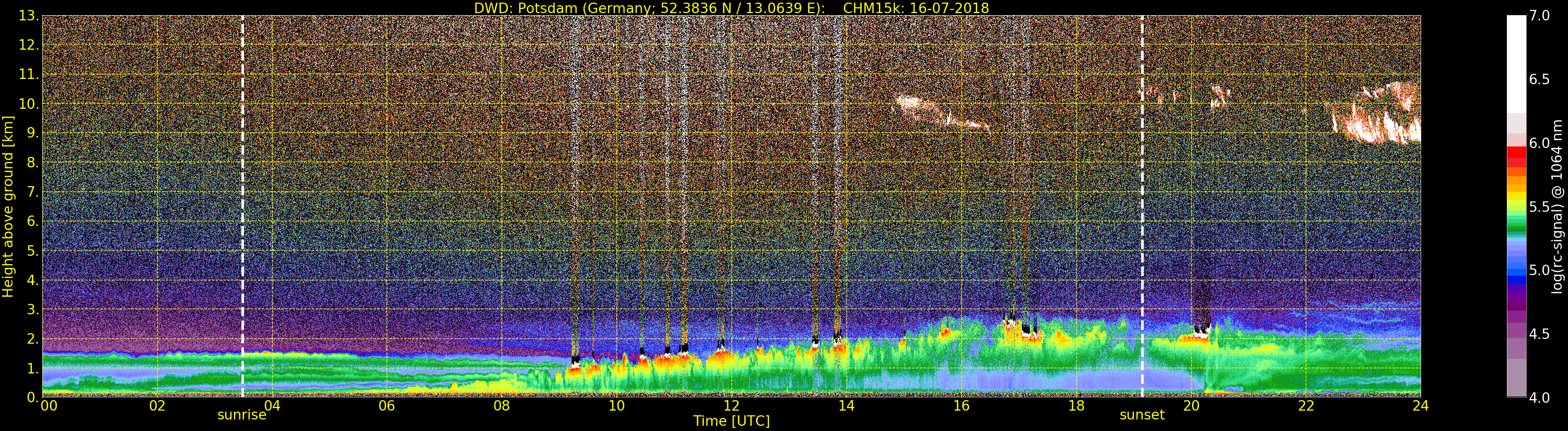Click the '06' time tick label

(387, 406)
